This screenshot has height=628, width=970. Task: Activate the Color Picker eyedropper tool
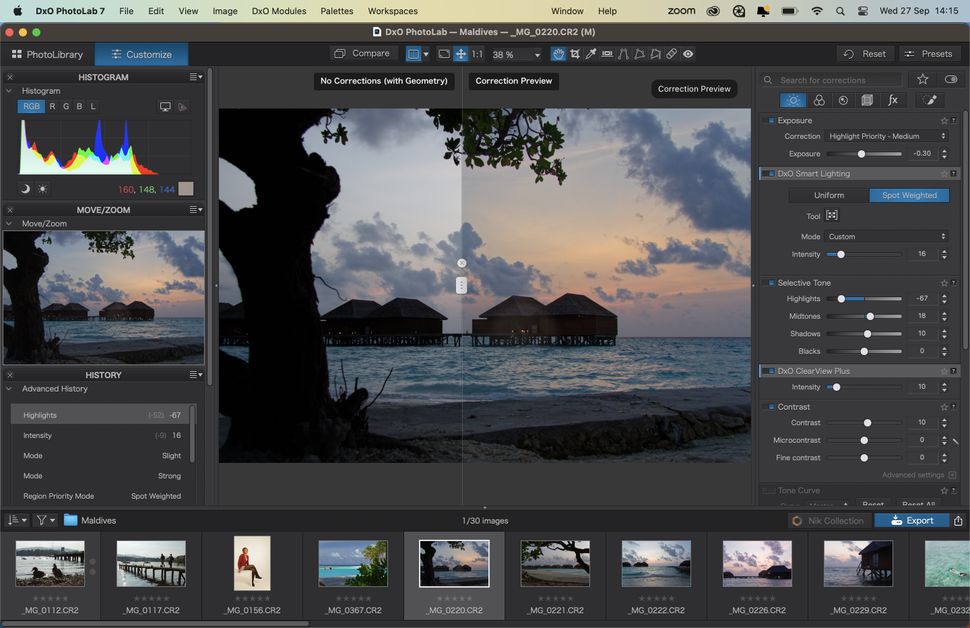[x=590, y=54]
